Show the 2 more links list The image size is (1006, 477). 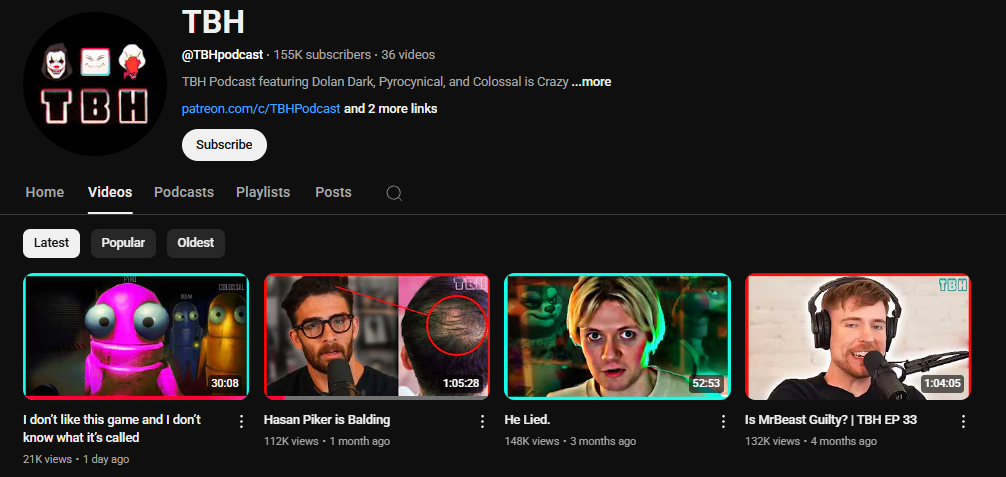point(390,108)
